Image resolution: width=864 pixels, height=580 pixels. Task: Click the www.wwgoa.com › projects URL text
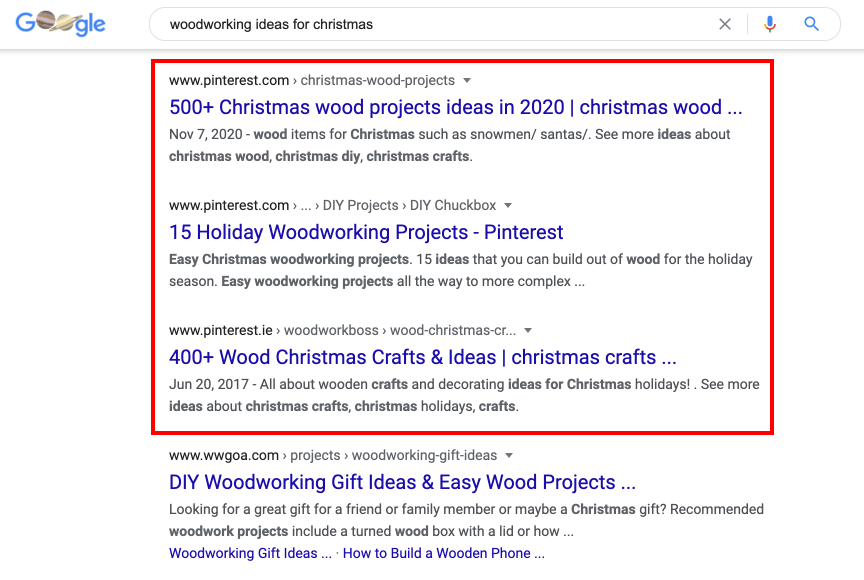coord(333,456)
